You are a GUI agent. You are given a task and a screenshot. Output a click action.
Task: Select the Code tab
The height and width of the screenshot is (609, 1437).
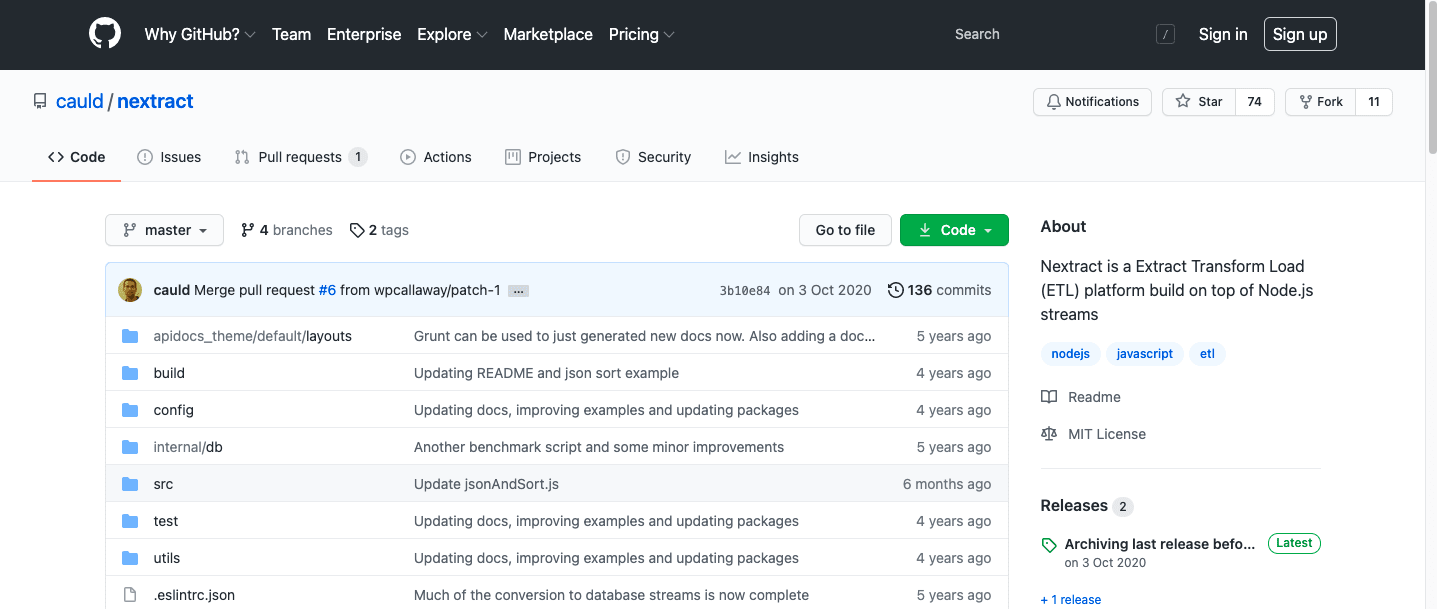[x=77, y=157]
